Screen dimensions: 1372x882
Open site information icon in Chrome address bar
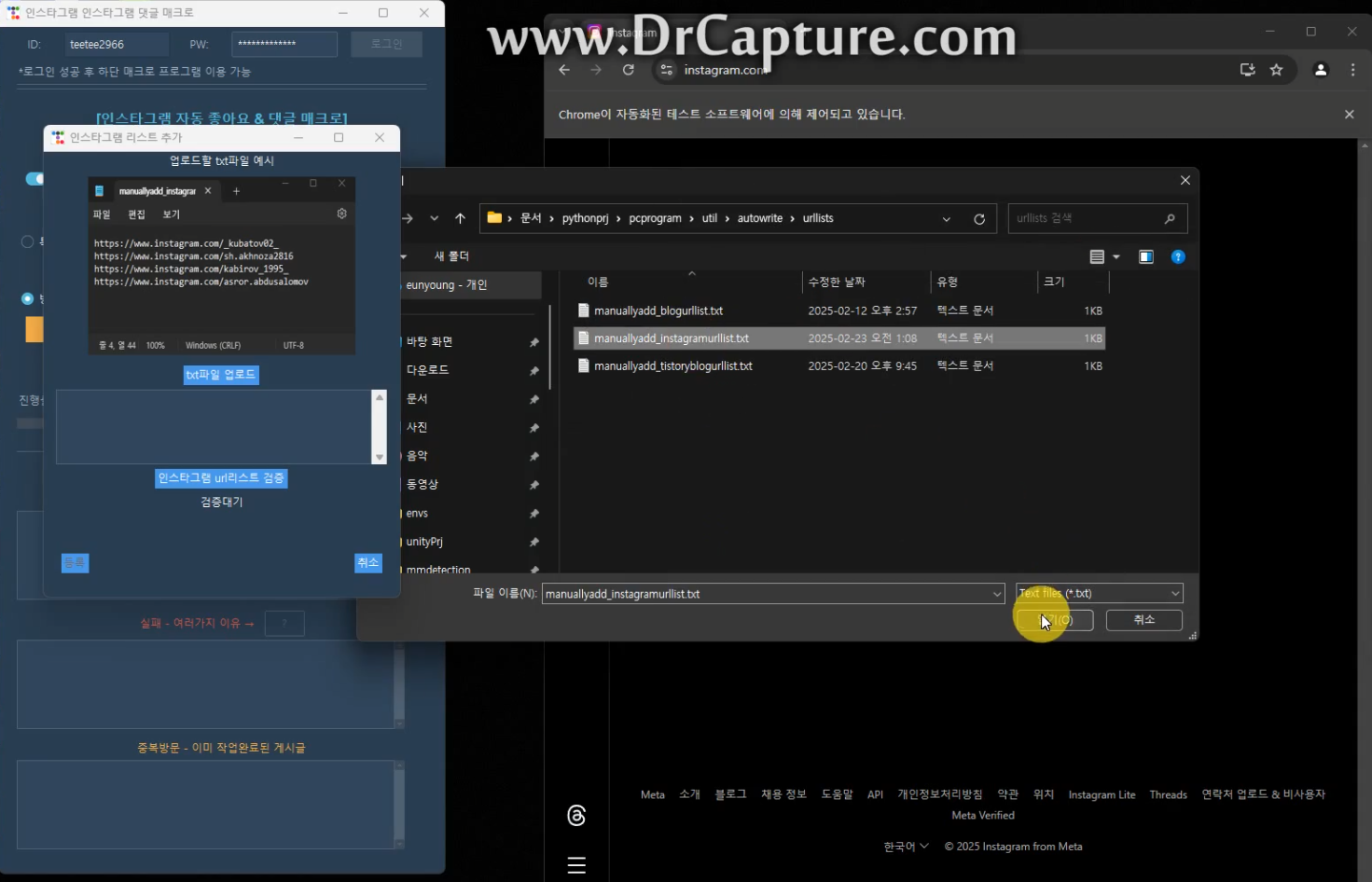click(x=666, y=70)
